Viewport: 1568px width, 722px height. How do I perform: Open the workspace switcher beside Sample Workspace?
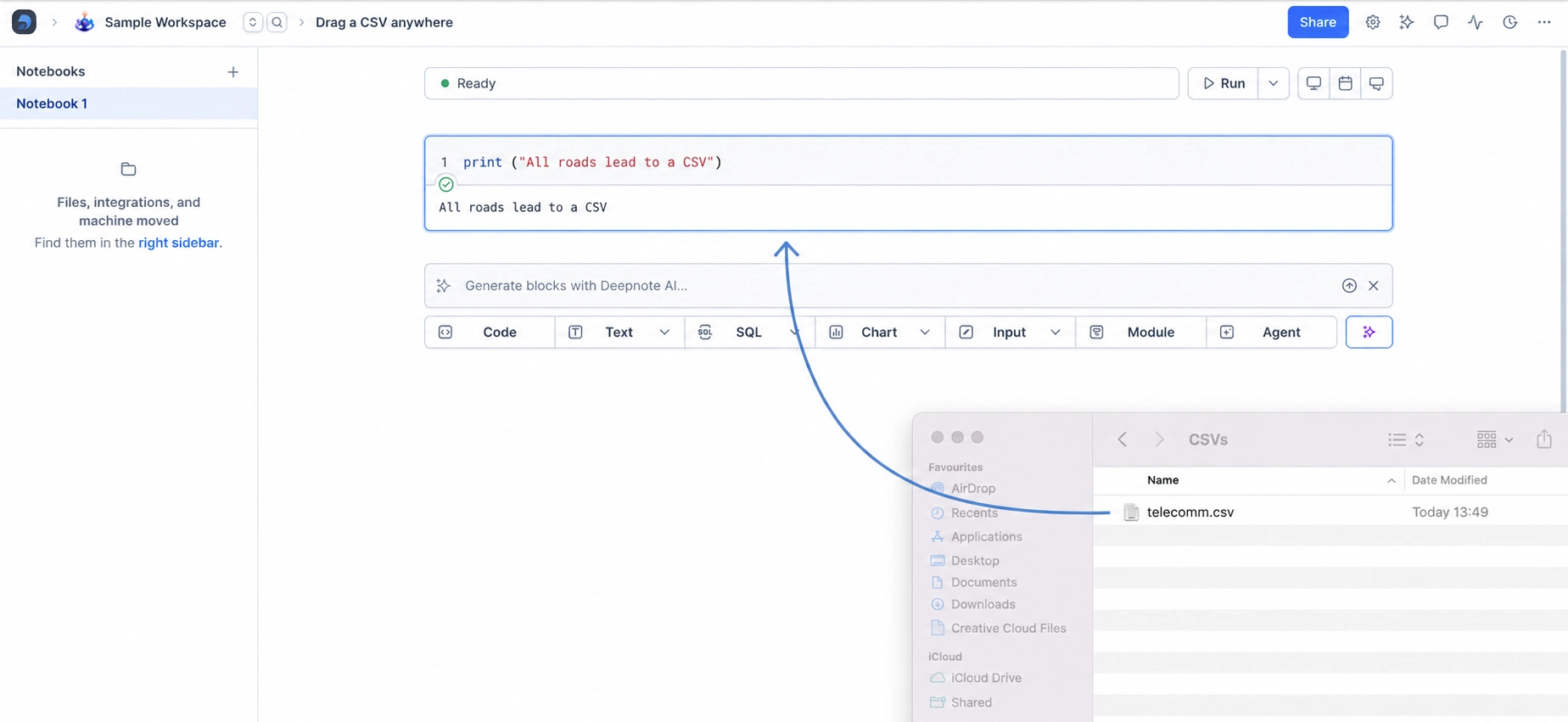point(252,22)
